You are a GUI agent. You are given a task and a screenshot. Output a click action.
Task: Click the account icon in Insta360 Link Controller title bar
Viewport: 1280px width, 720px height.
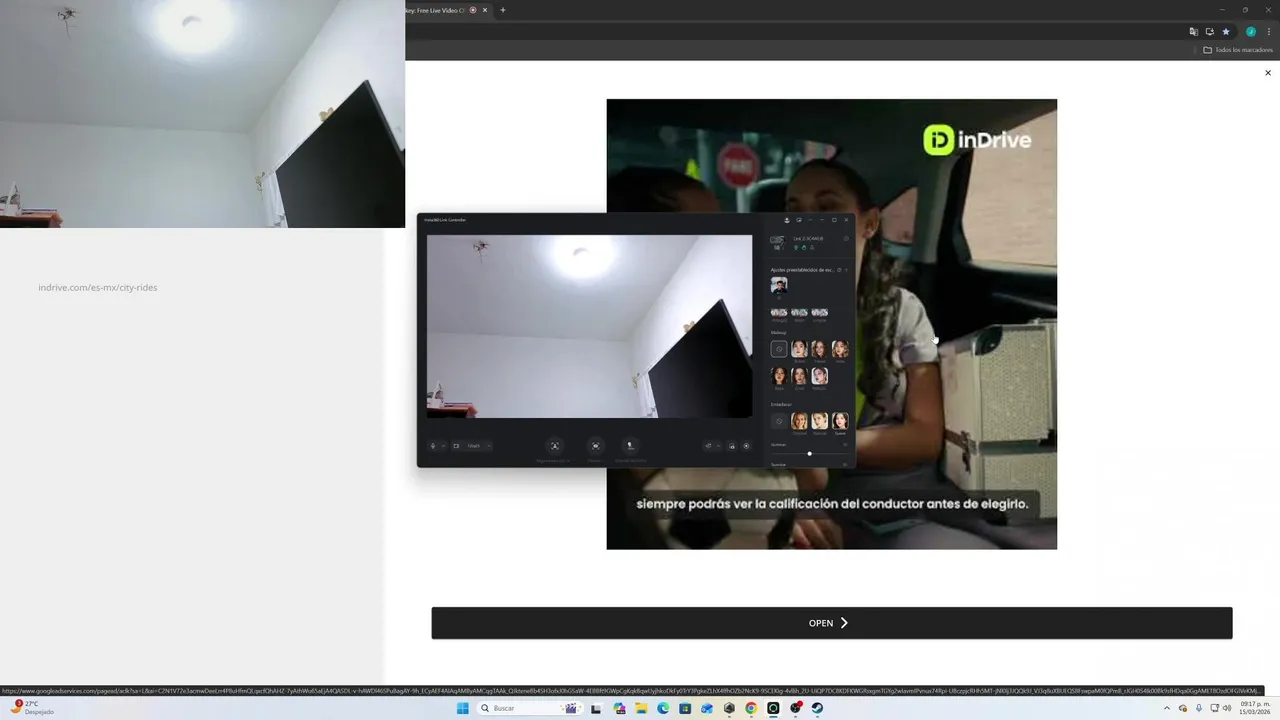click(787, 220)
